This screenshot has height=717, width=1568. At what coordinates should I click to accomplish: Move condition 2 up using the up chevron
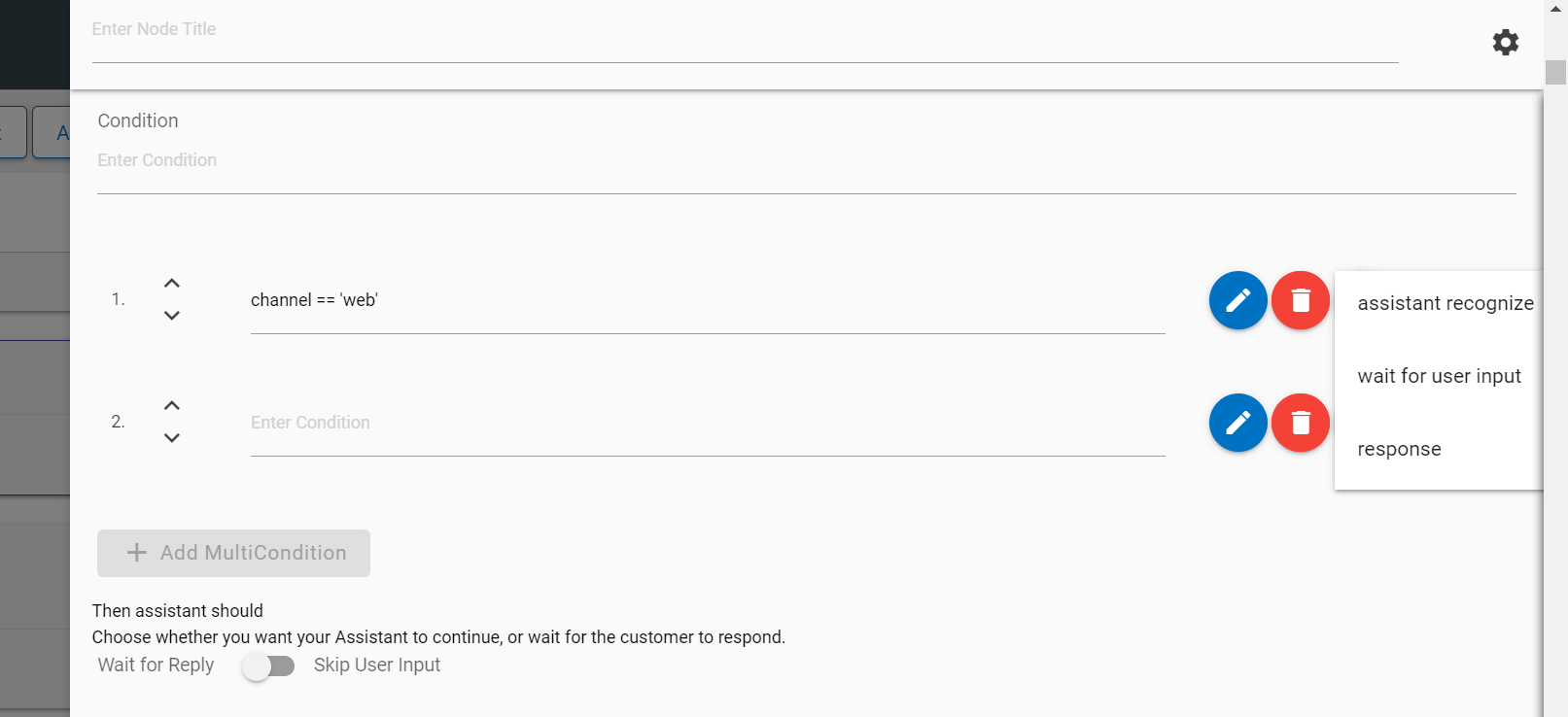coord(172,404)
